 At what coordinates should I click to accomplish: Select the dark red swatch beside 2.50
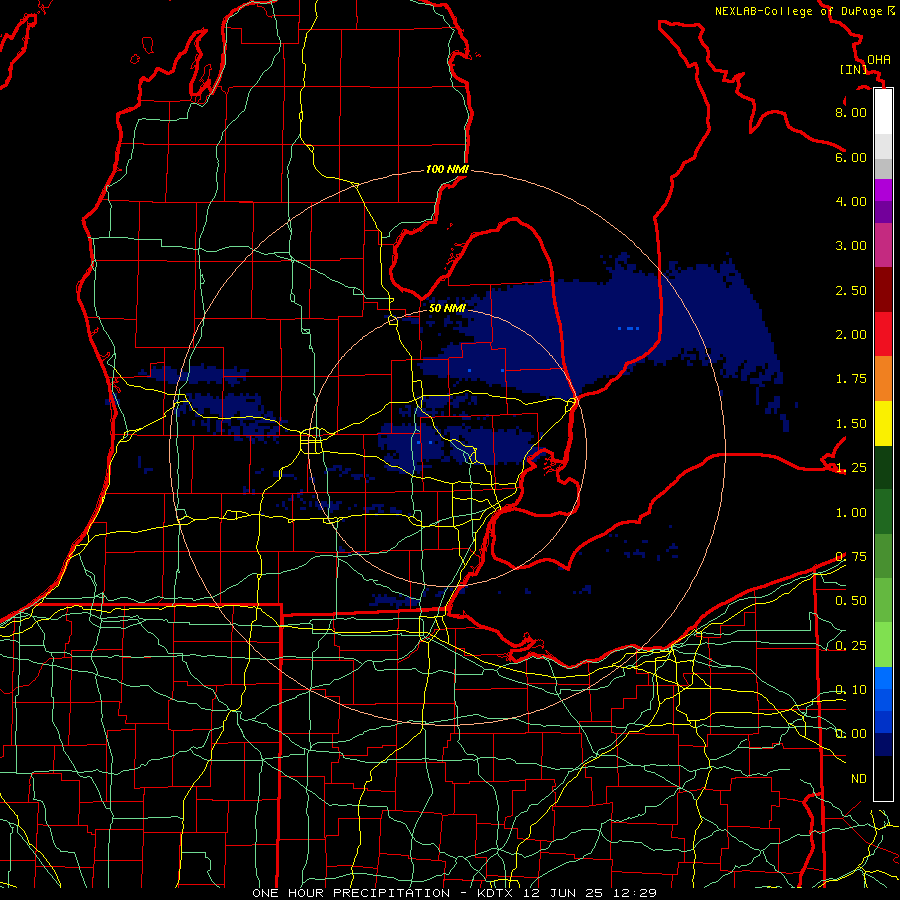coord(883,290)
